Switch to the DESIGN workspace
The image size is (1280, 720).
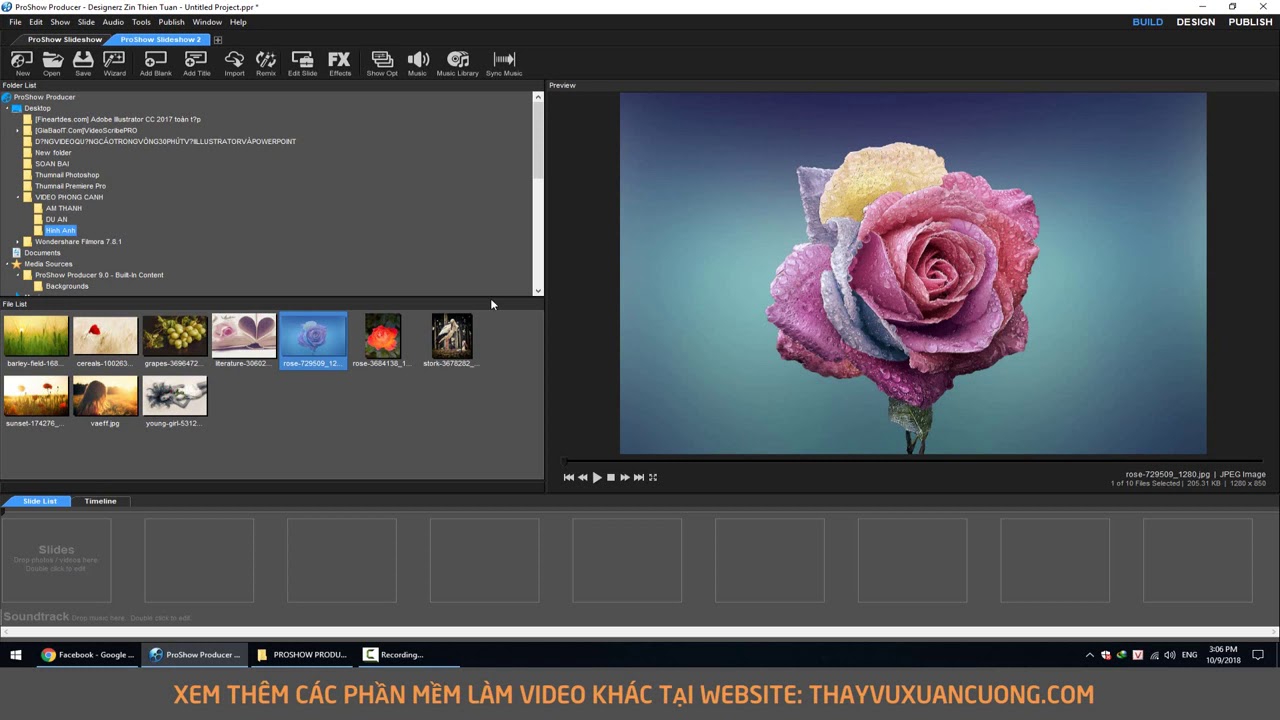point(1196,22)
